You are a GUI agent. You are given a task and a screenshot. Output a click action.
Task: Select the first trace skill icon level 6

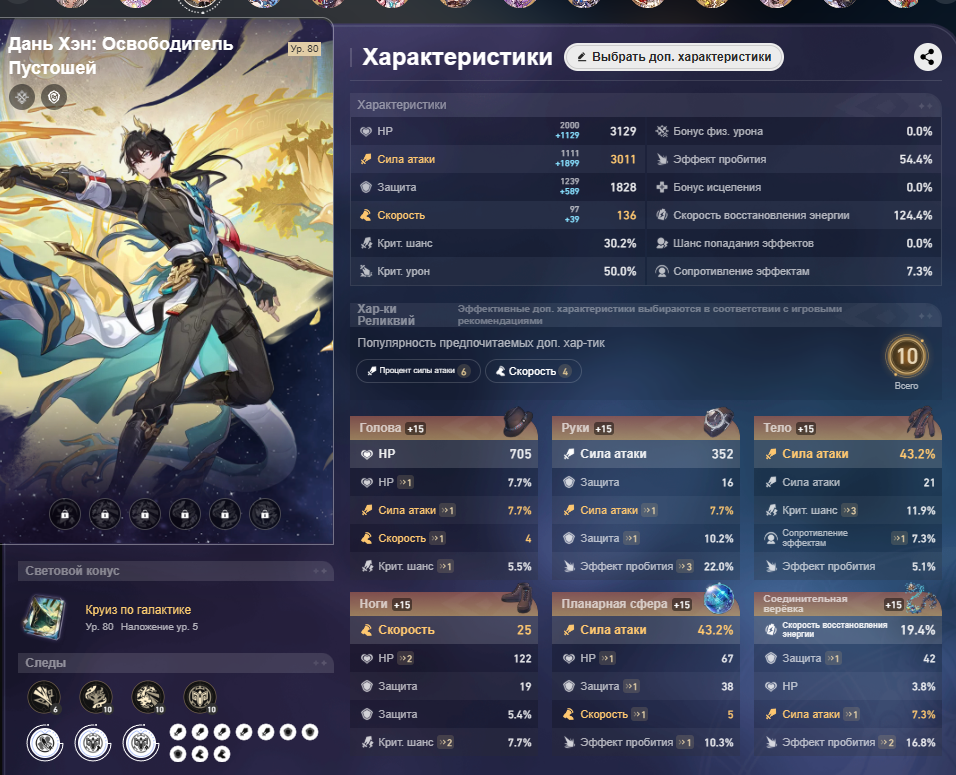44,697
